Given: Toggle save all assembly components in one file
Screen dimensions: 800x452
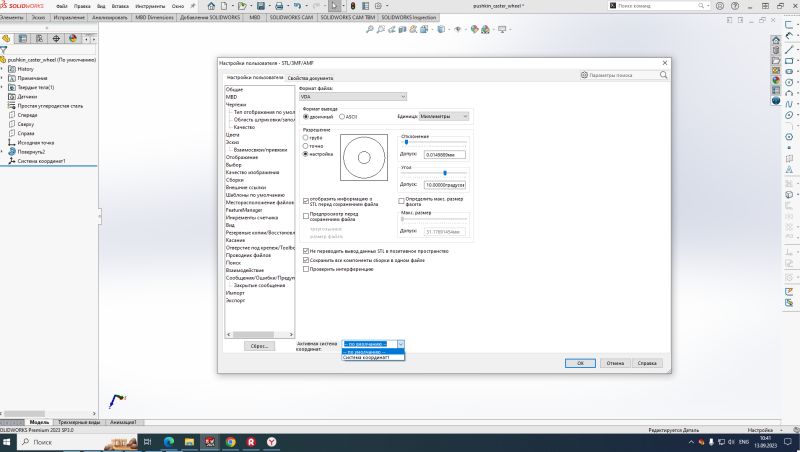Looking at the screenshot, I should click(306, 260).
